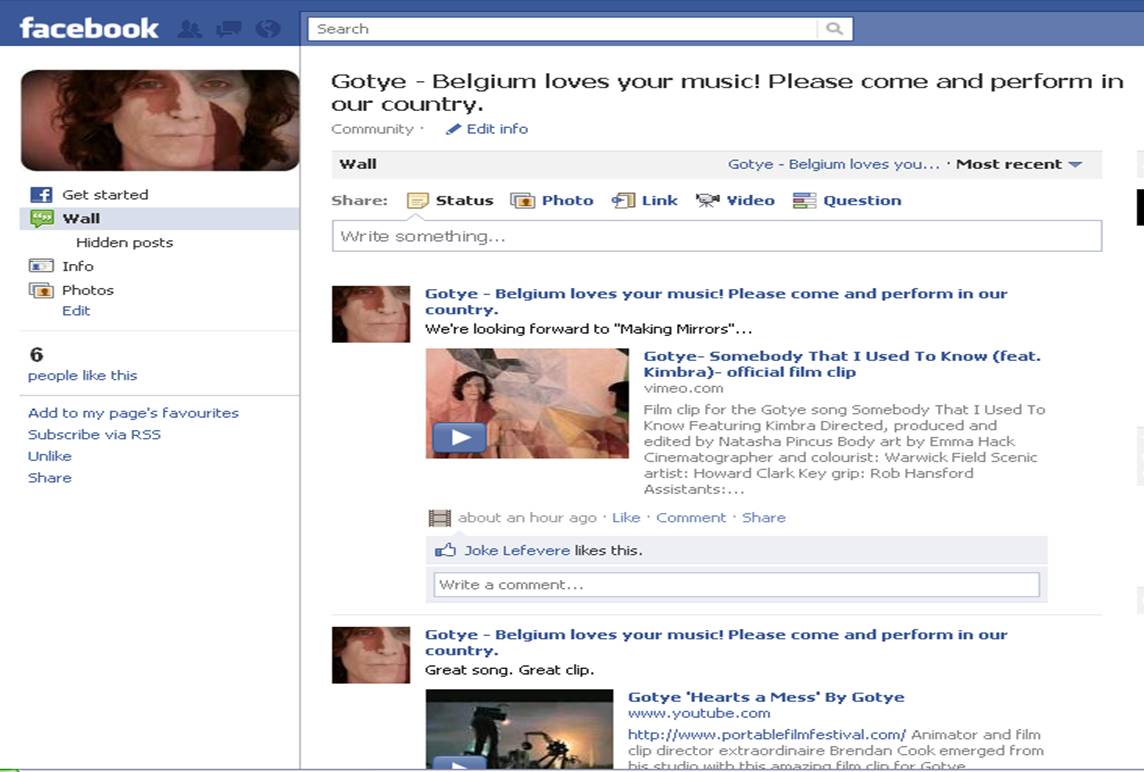1144x772 pixels.
Task: Open the friend requests icon in header
Action: pos(190,29)
